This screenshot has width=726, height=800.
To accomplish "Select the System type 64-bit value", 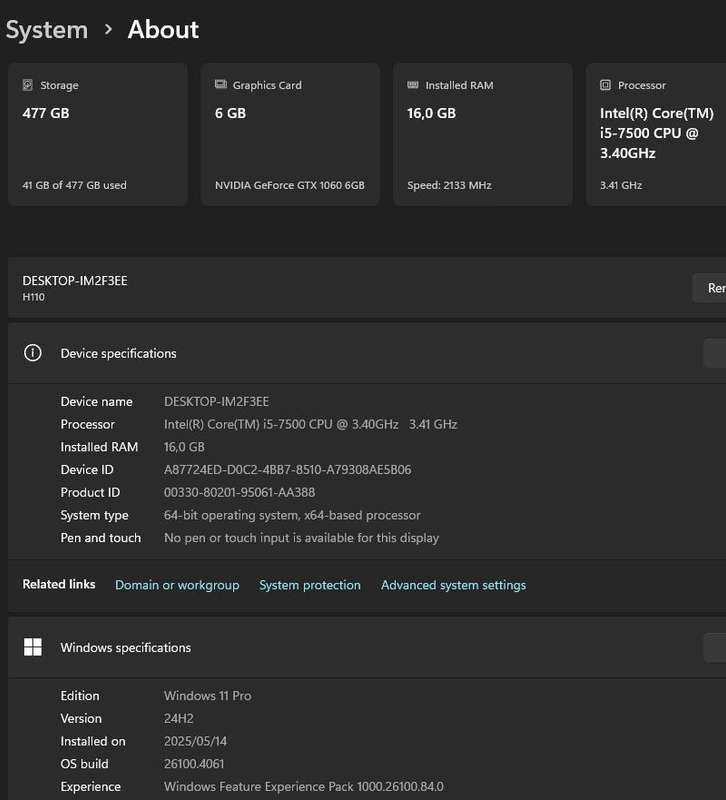I will (292, 515).
